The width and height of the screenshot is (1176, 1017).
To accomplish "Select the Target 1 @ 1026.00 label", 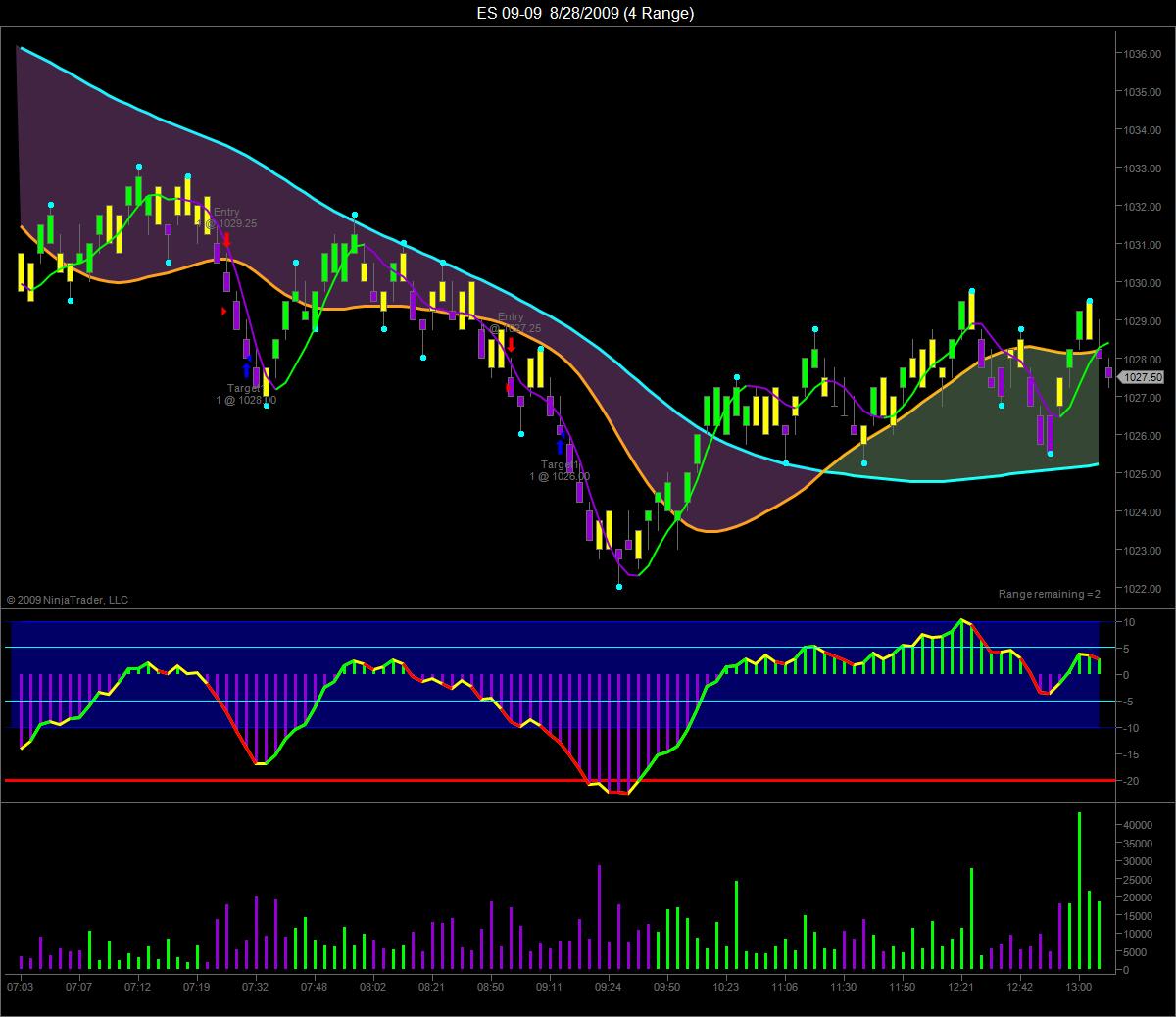I will pyautogui.click(x=561, y=470).
